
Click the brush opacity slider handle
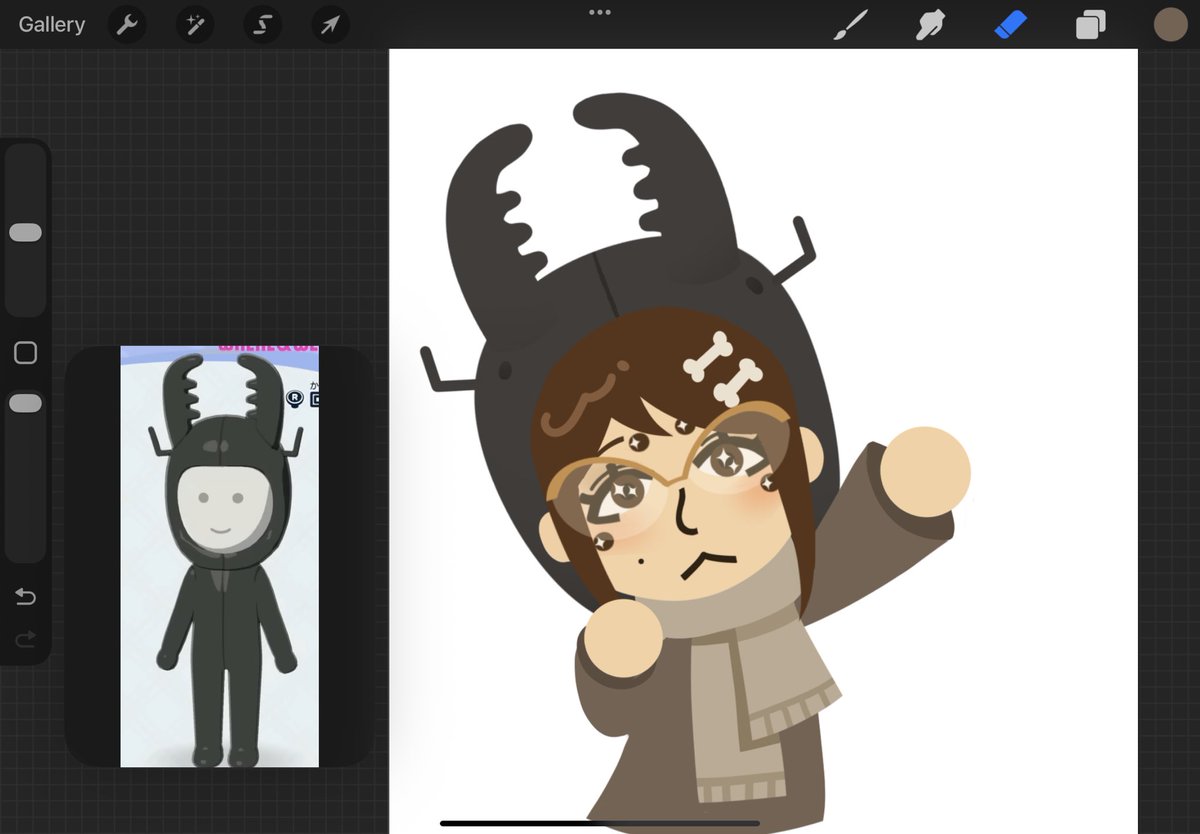(x=25, y=404)
